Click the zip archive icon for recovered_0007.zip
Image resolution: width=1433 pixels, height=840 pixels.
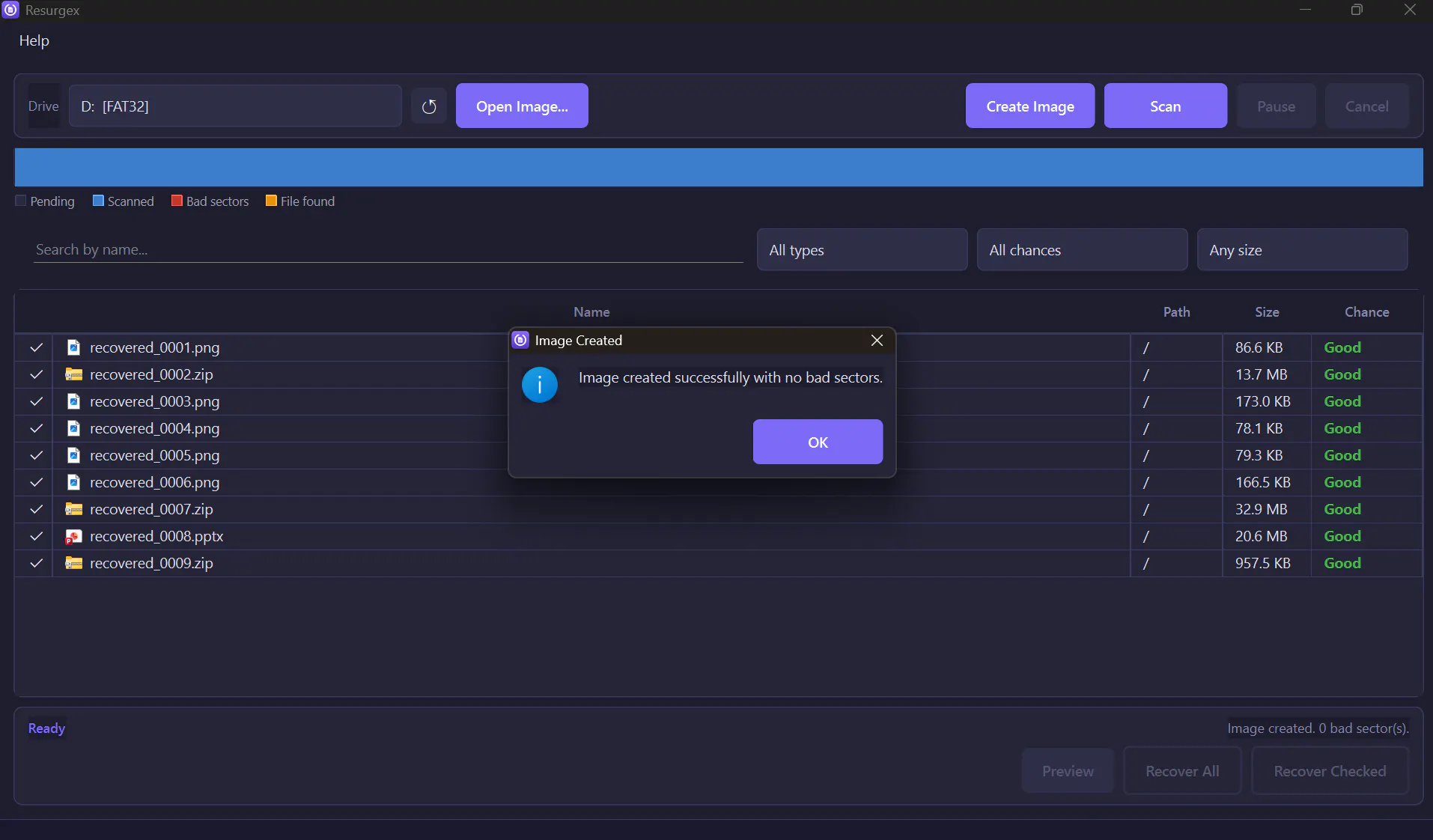pyautogui.click(x=73, y=509)
